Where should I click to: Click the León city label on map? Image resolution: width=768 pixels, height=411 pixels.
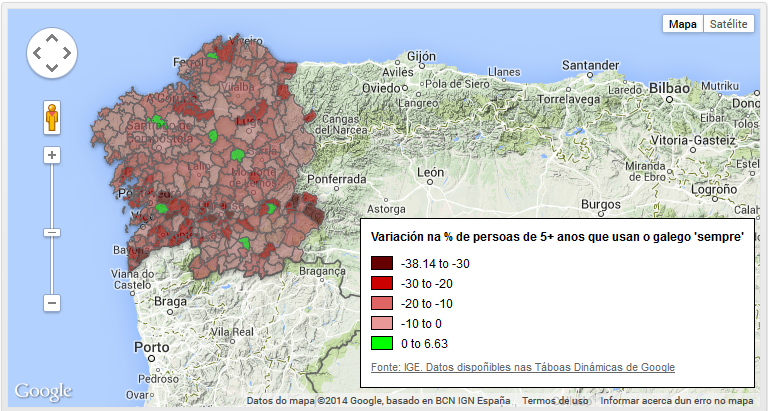pos(430,173)
